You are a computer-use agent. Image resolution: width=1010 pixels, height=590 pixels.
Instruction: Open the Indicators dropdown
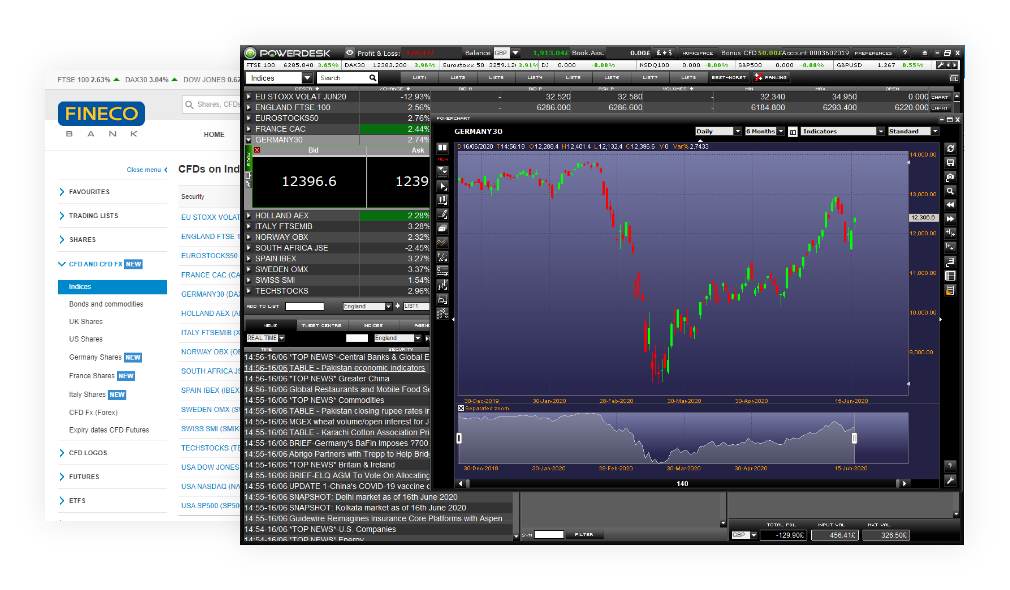[843, 131]
